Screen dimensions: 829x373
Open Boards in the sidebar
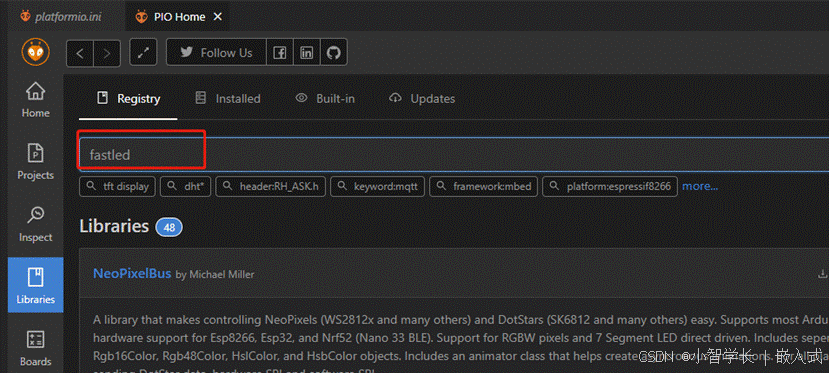[x=35, y=348]
